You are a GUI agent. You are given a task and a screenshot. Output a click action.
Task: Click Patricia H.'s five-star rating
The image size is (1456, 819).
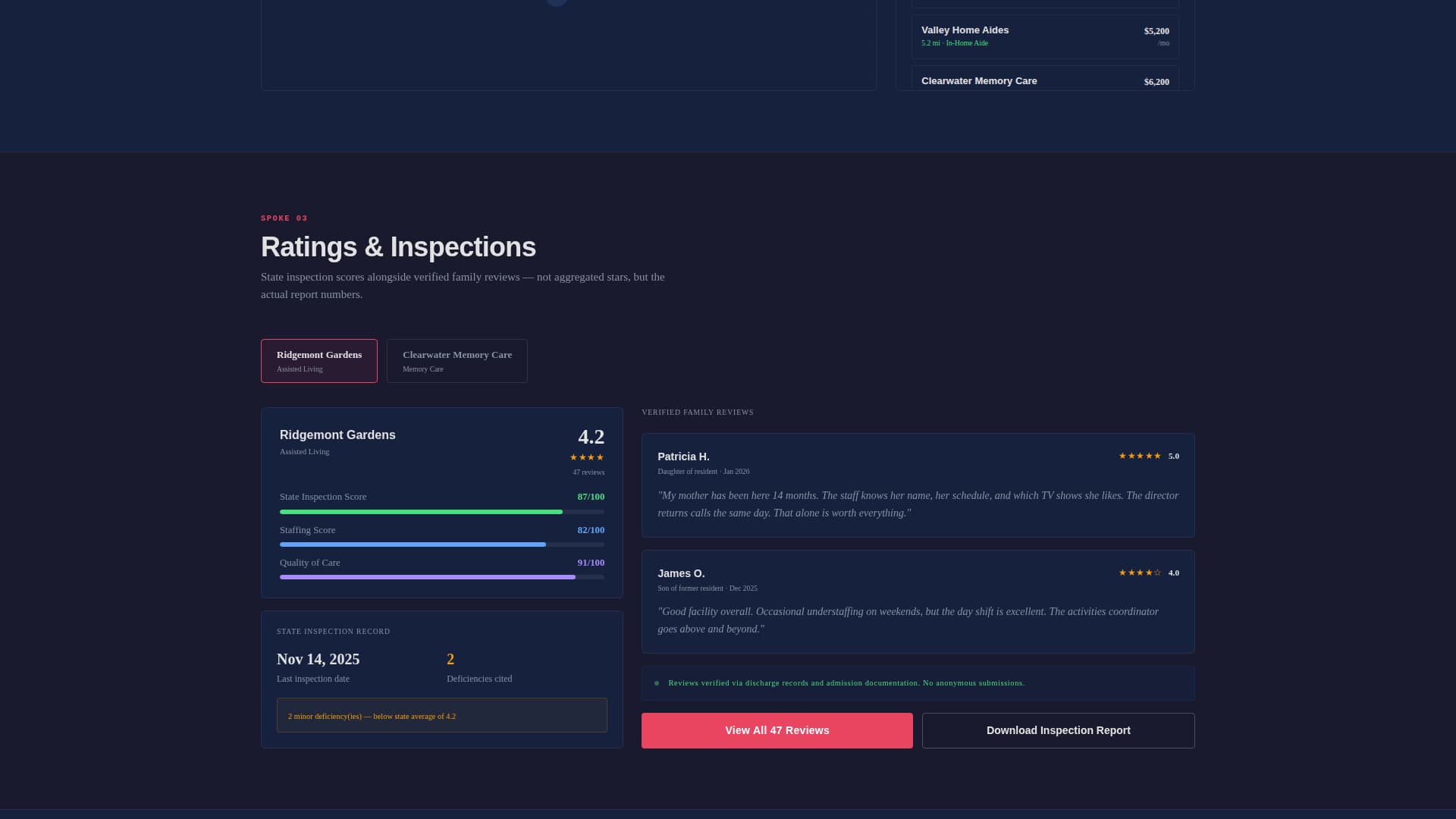(1140, 456)
